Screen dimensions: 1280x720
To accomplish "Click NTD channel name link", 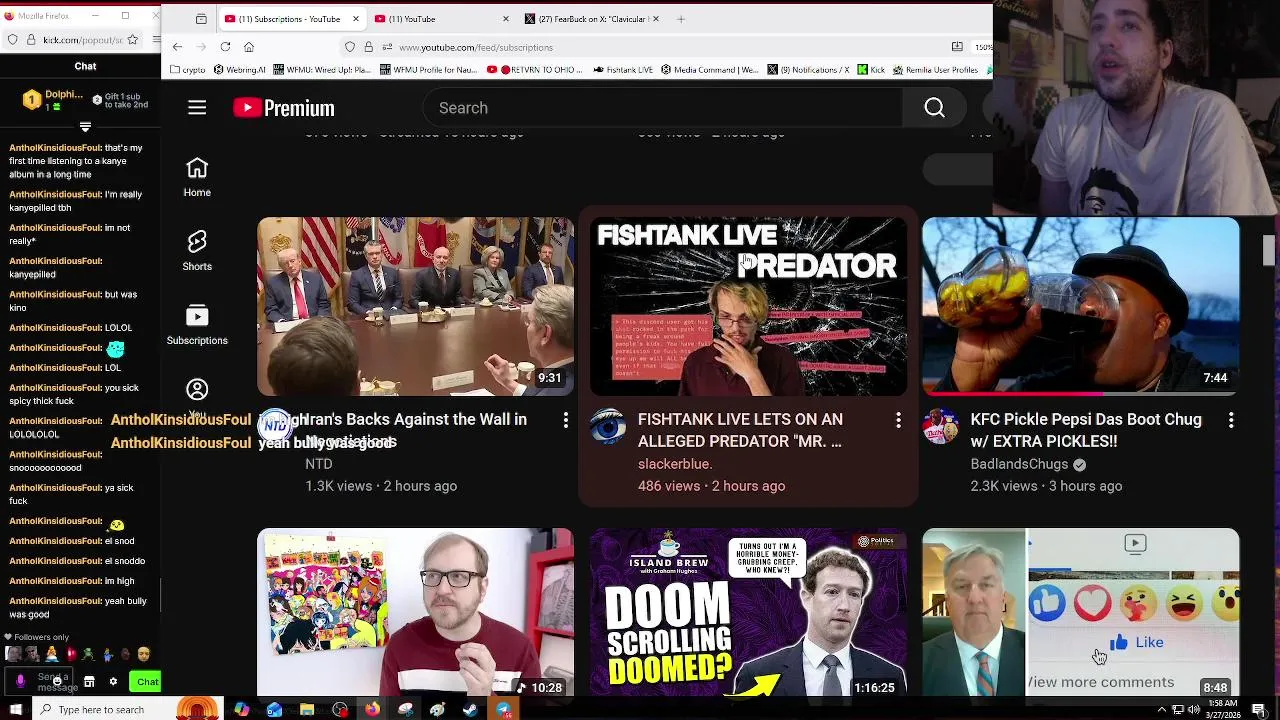I will point(319,464).
